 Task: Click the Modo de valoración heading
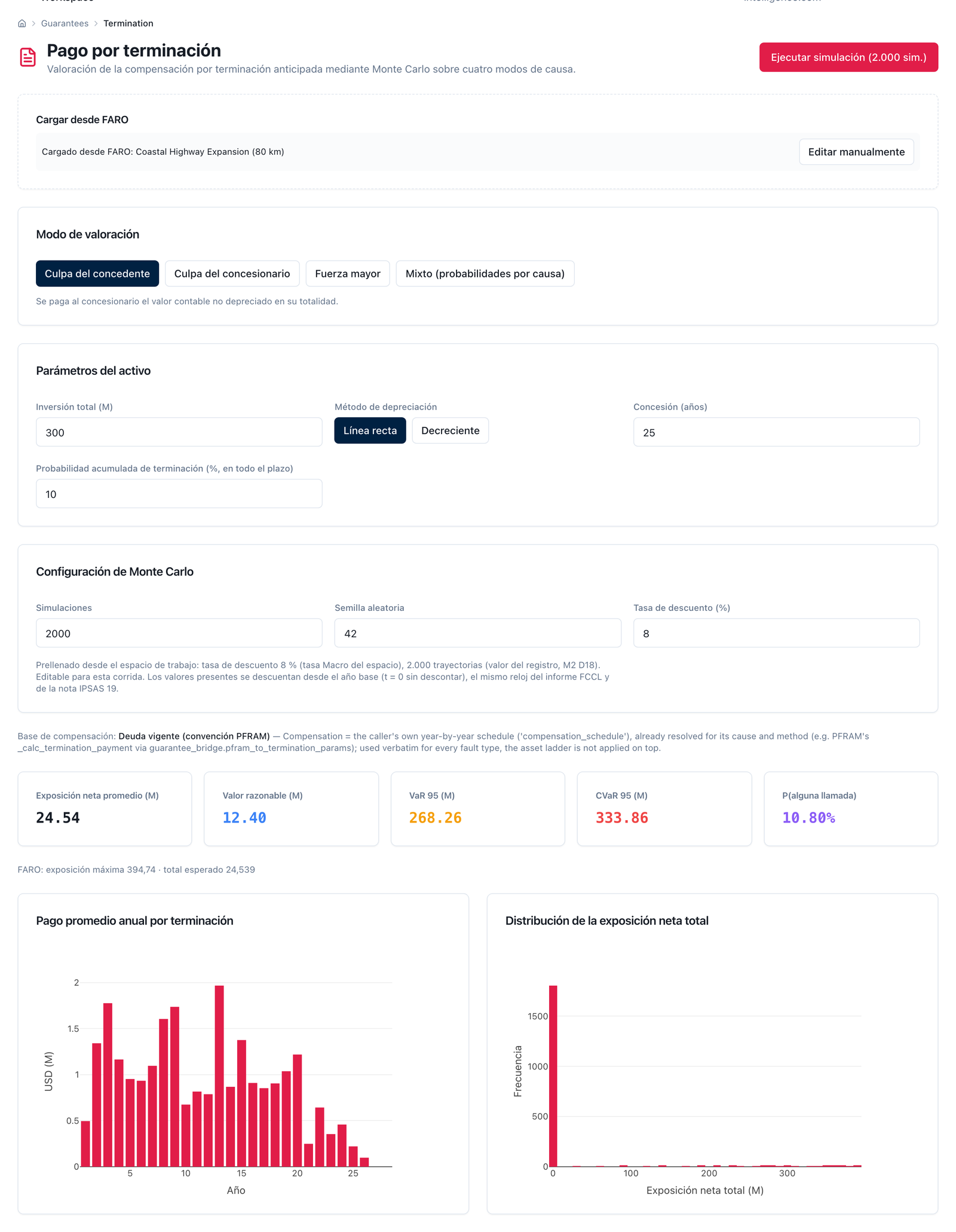tap(88, 234)
